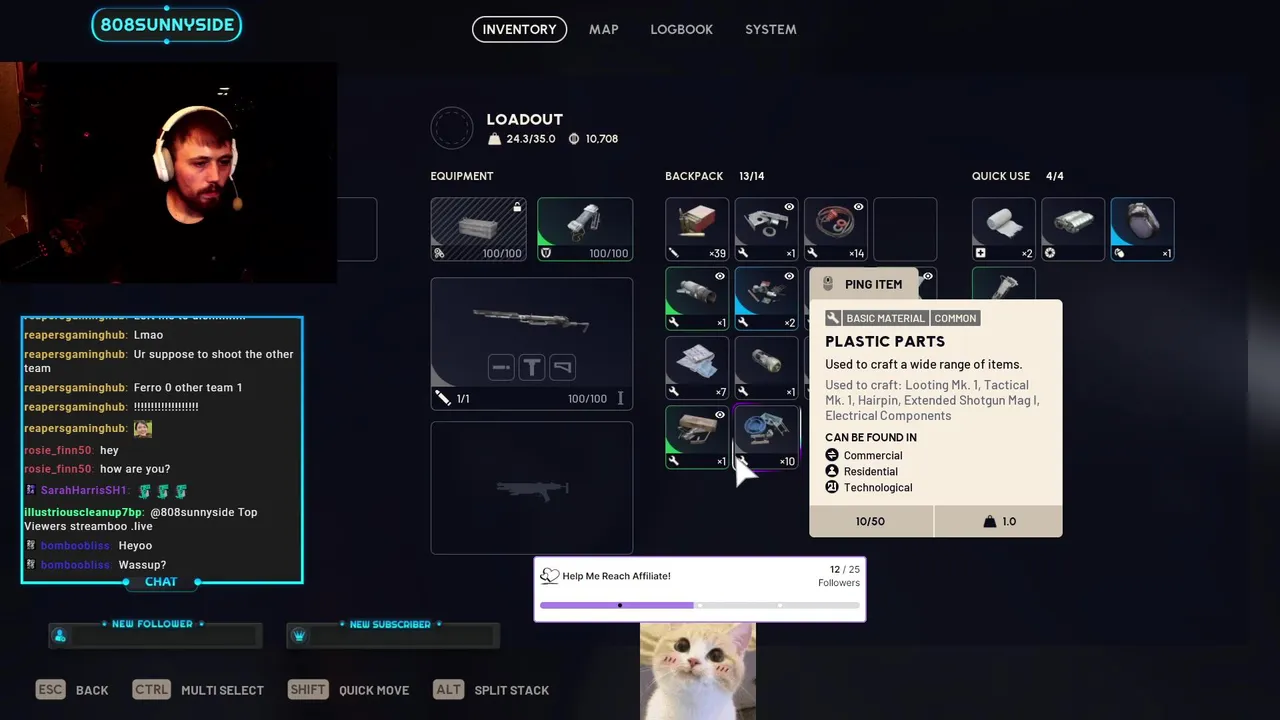Click the Ping Item button
The image size is (1280, 720).
(x=863, y=284)
